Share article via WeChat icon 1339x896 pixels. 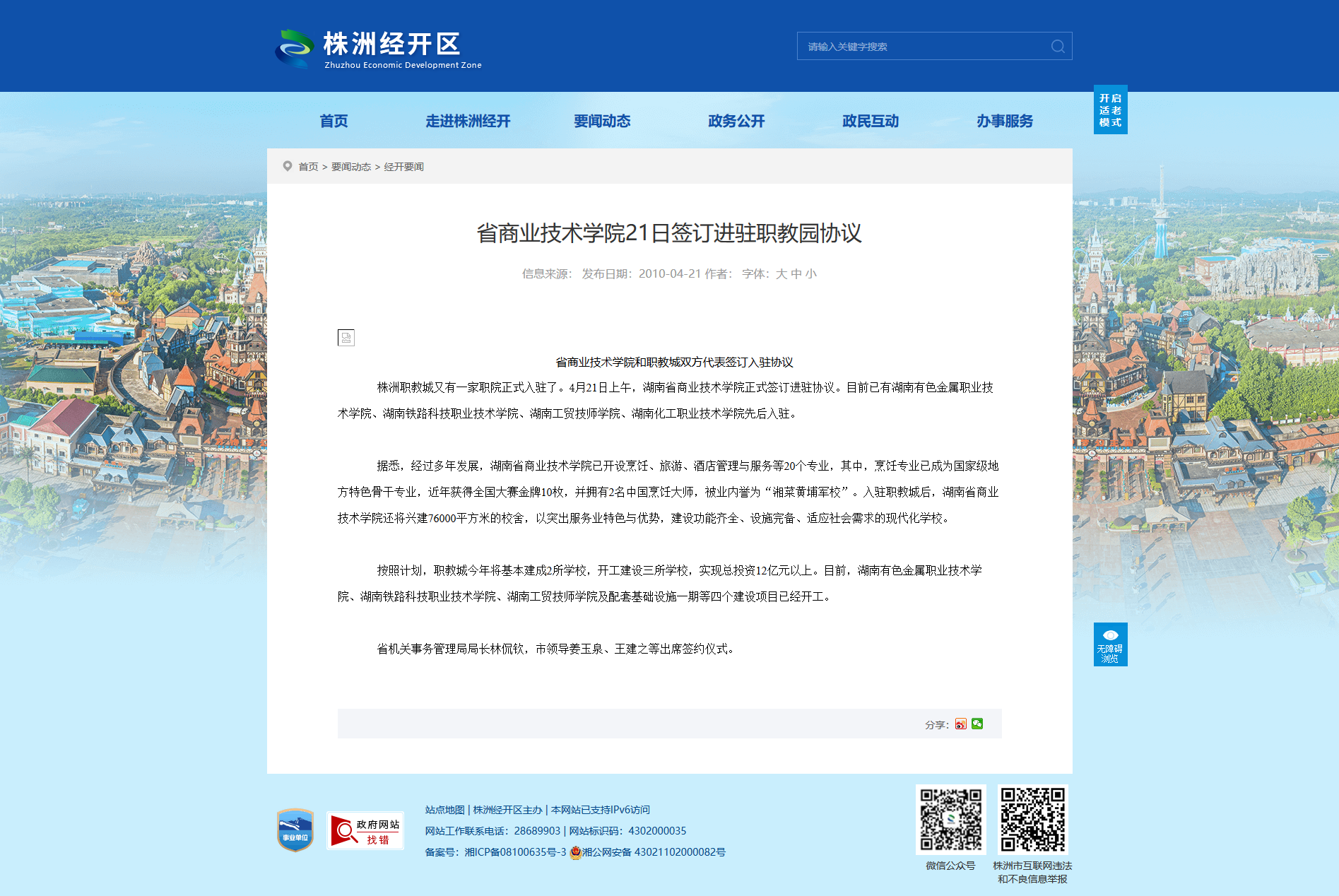(x=977, y=724)
